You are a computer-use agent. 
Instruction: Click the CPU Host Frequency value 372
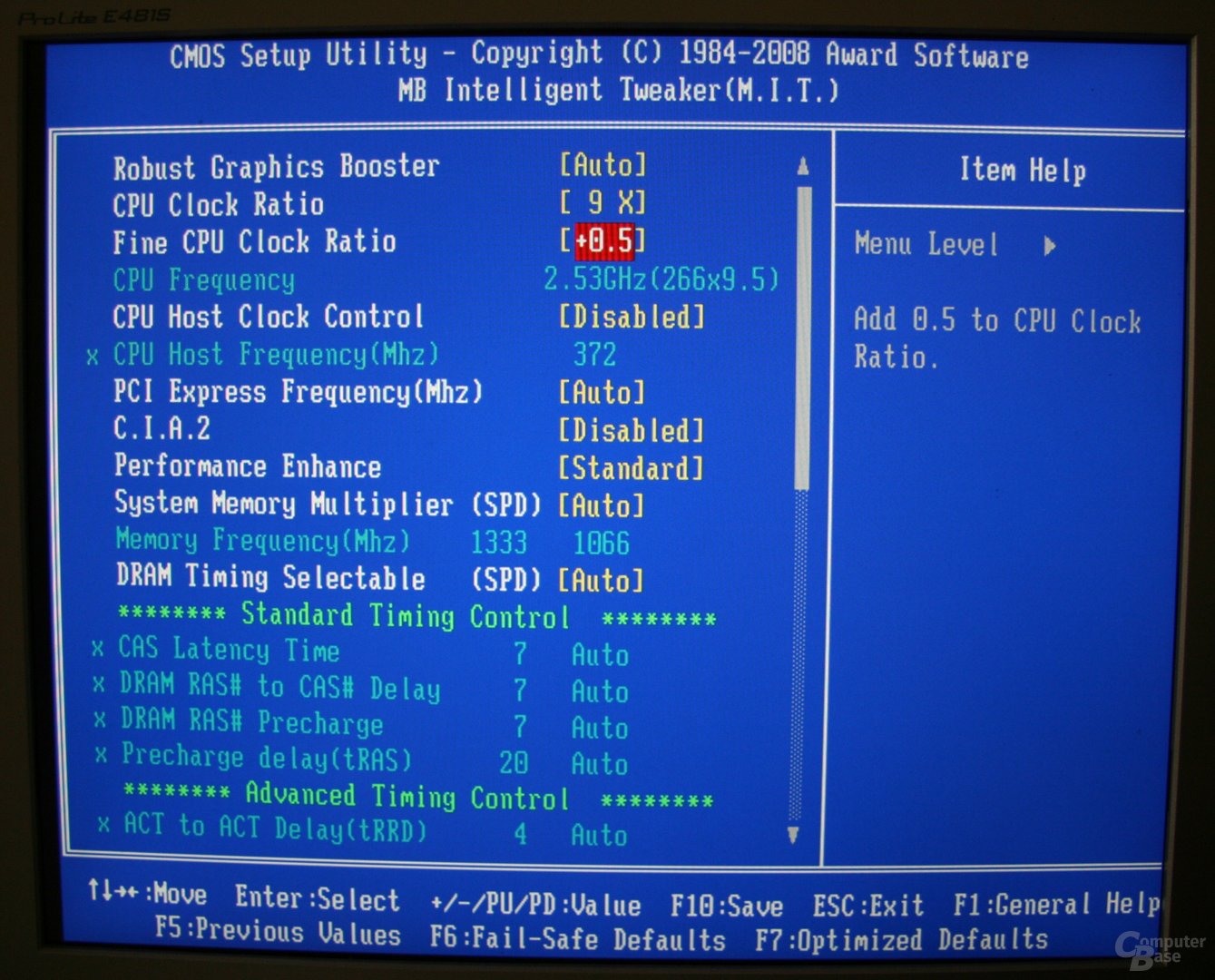(595, 354)
